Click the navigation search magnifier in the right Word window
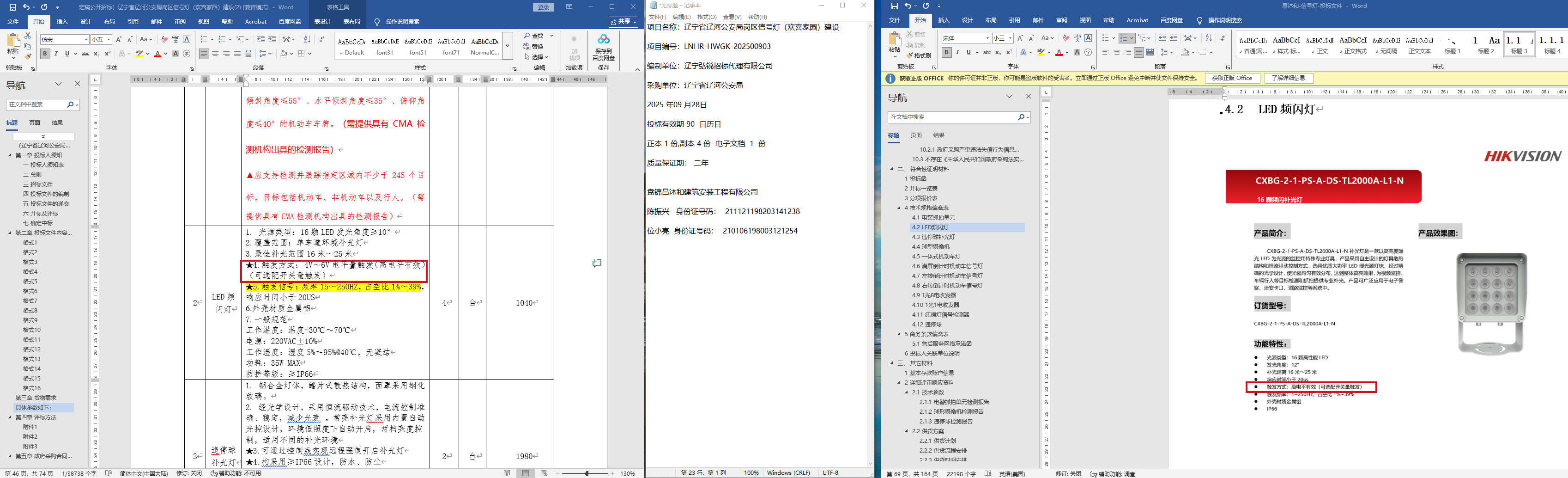 [1021, 117]
